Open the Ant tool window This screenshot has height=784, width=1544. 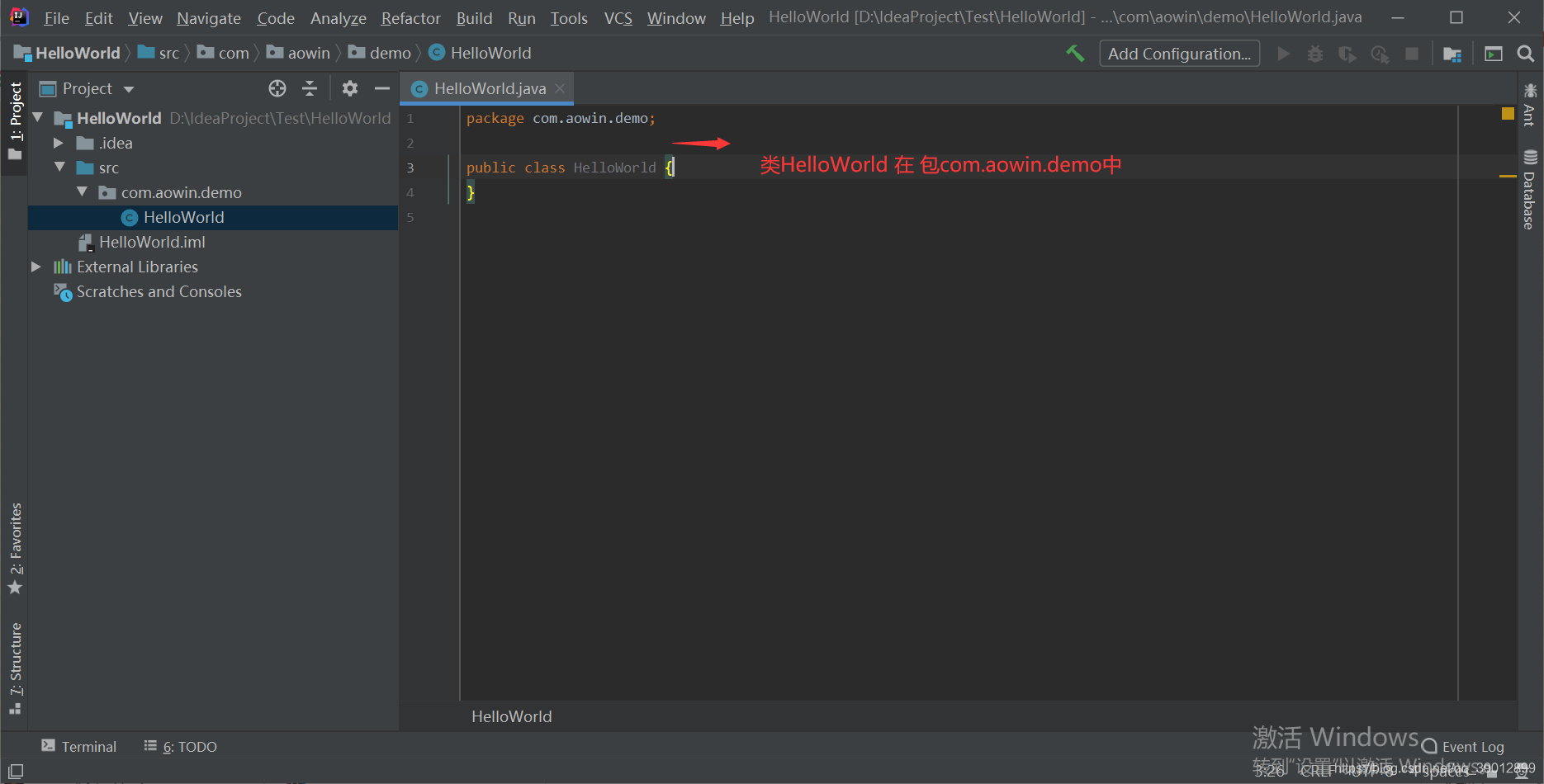(1530, 105)
